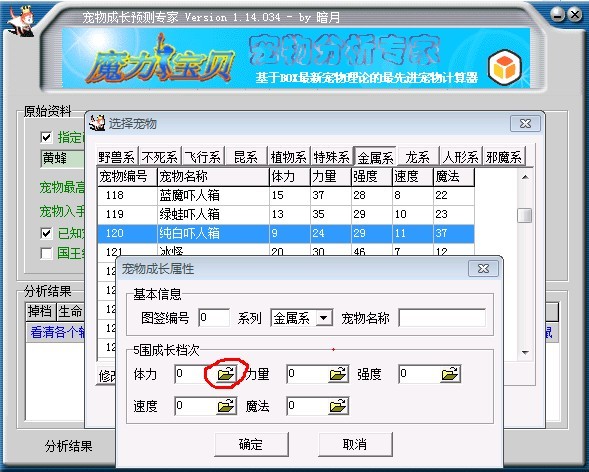Toggle the 已知 checkbox in 原始资料
The width and height of the screenshot is (589, 472).
[x=46, y=234]
